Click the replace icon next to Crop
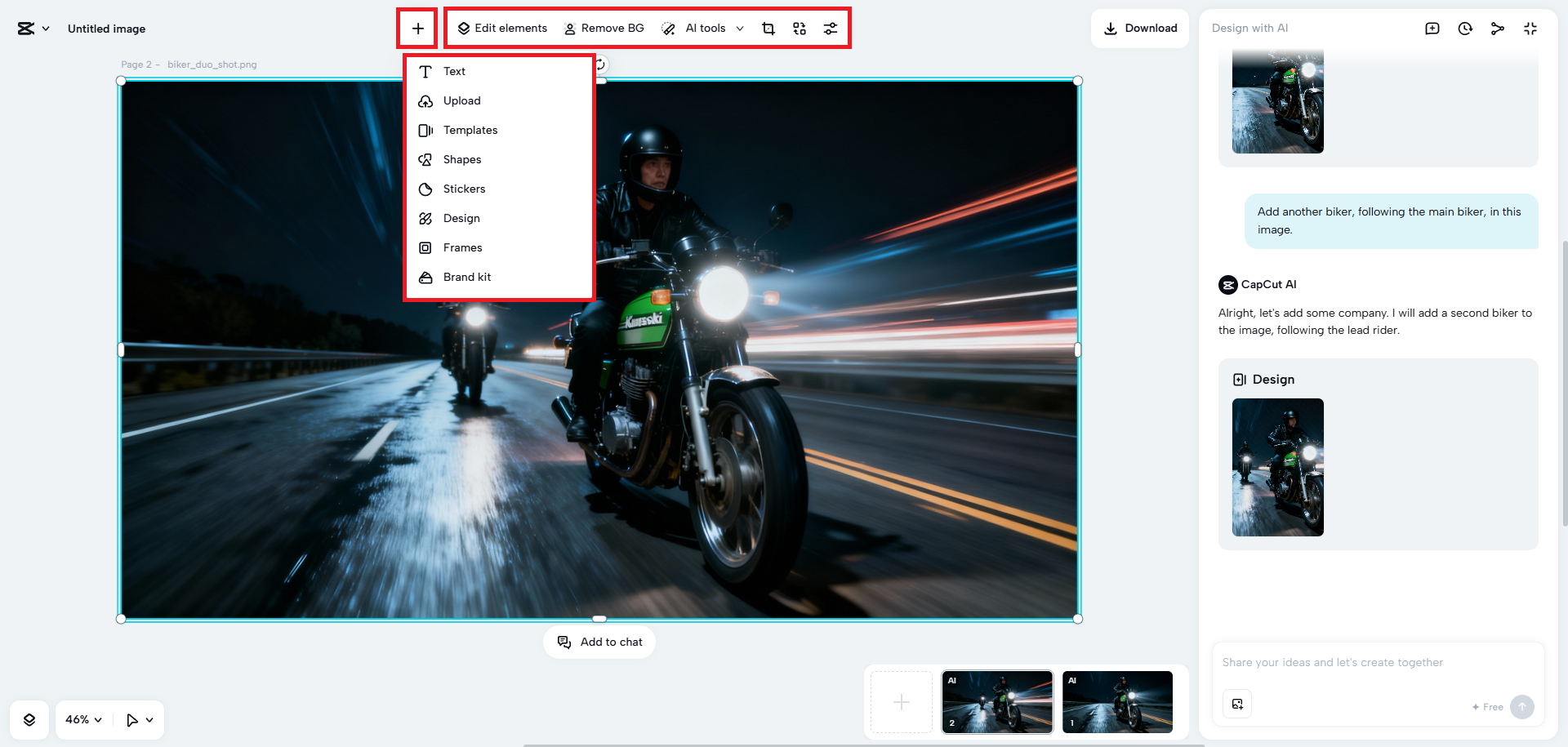 point(800,29)
